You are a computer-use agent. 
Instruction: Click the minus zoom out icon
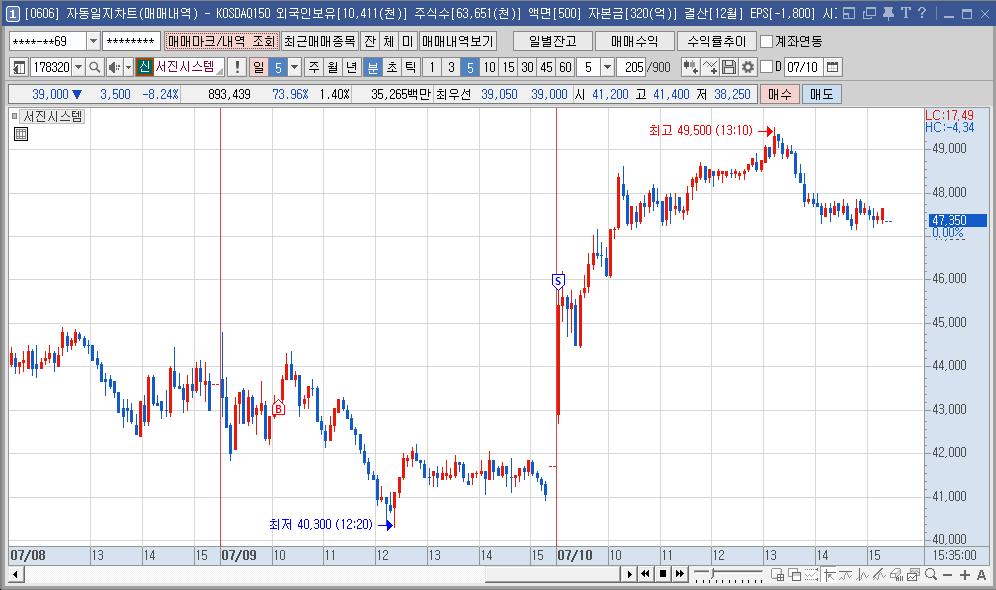point(948,575)
